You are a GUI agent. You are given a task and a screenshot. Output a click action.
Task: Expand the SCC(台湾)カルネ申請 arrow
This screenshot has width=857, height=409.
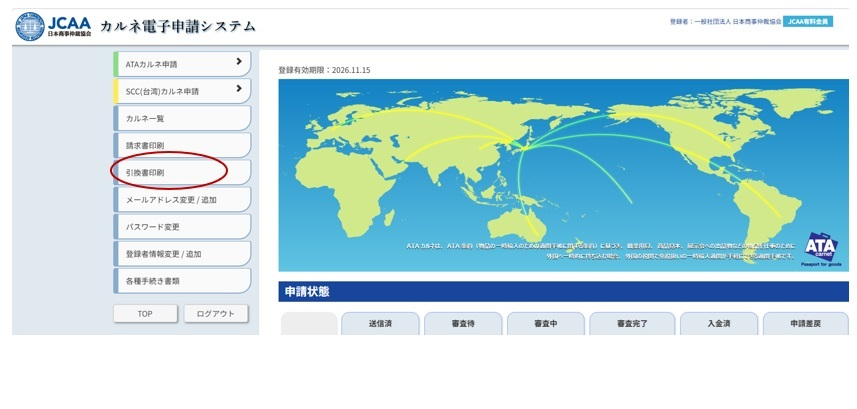(238, 90)
